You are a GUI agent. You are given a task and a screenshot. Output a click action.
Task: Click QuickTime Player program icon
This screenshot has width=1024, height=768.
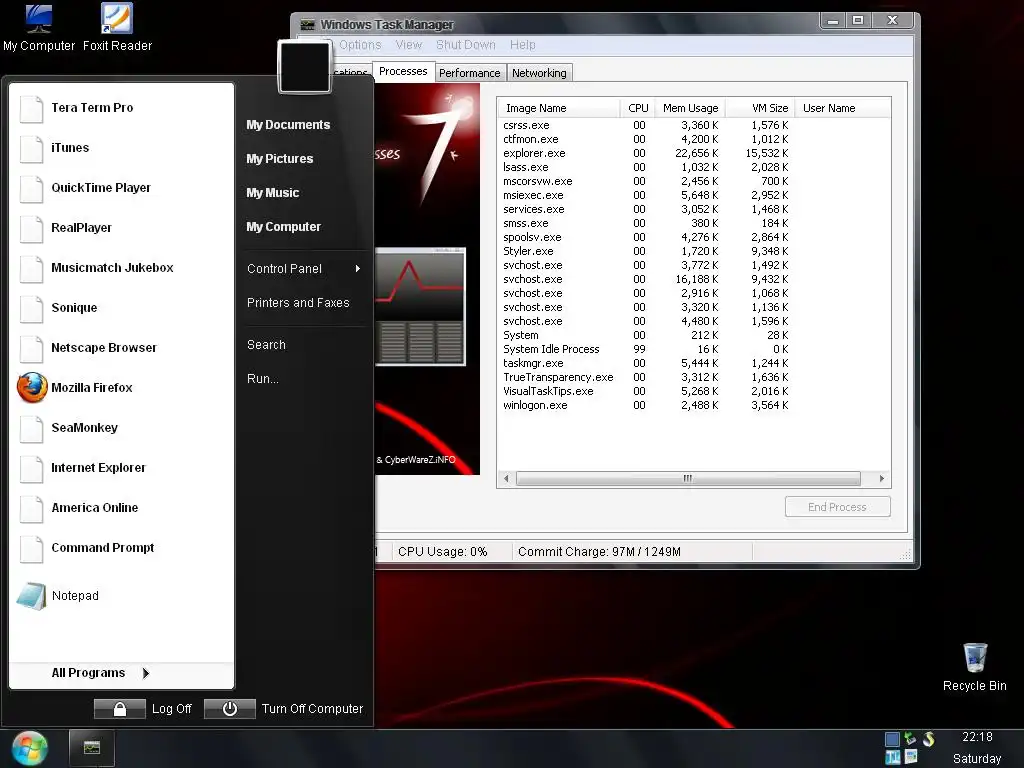tap(31, 188)
